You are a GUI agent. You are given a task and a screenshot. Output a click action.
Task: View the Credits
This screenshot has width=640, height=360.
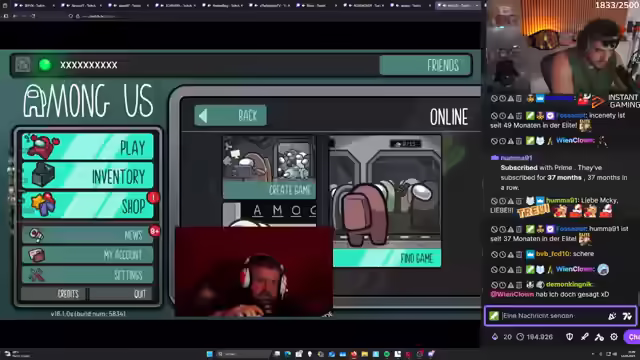coord(53,294)
